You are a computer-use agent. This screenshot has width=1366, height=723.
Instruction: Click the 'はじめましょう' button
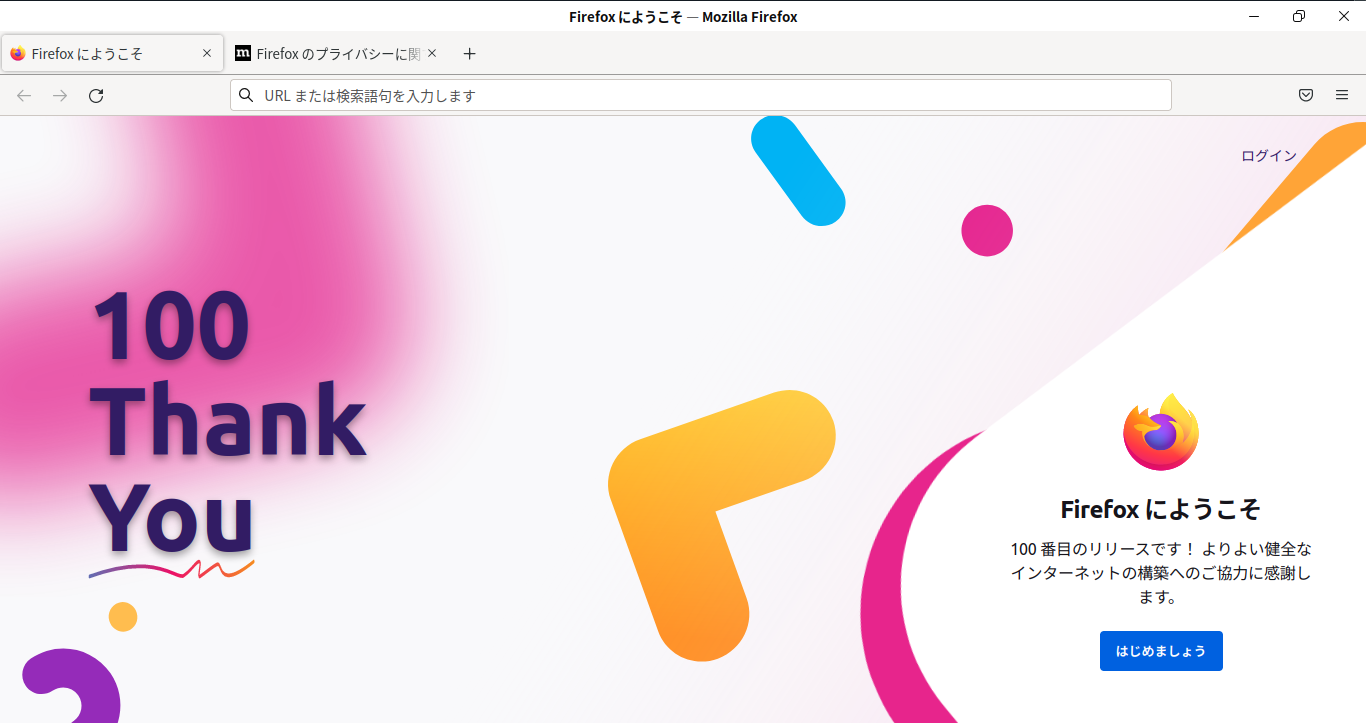pos(1161,651)
